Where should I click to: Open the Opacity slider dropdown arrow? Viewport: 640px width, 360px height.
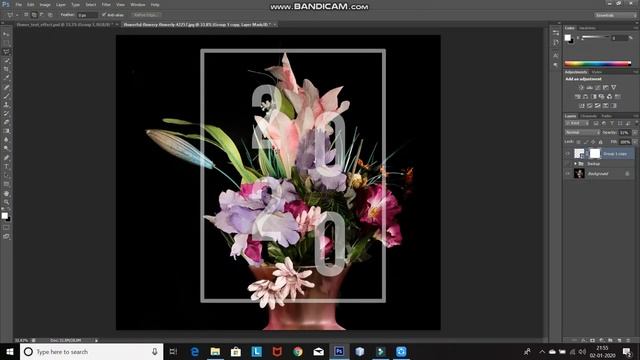pos(635,133)
